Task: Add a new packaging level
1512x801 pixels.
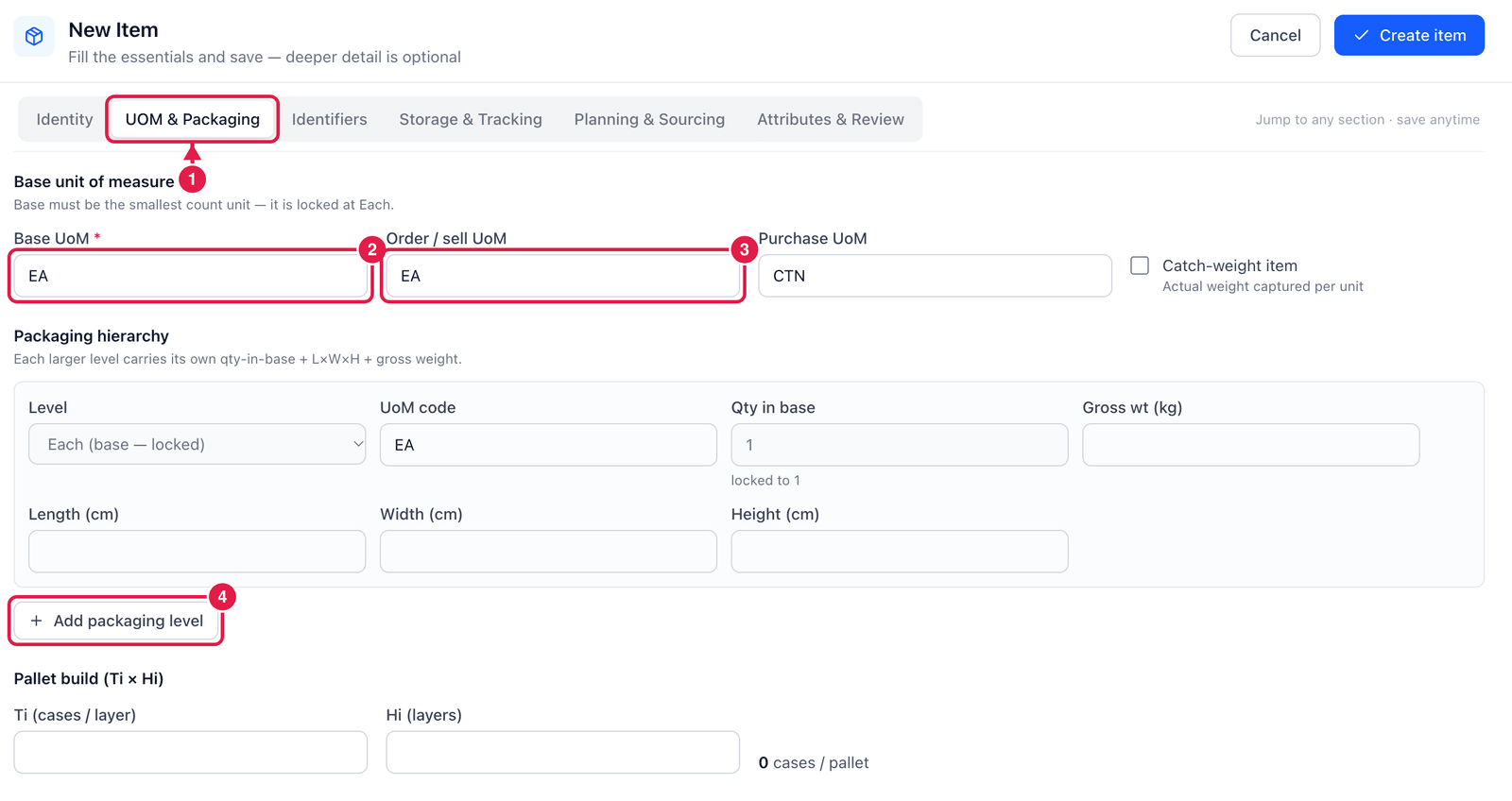Action: (116, 621)
